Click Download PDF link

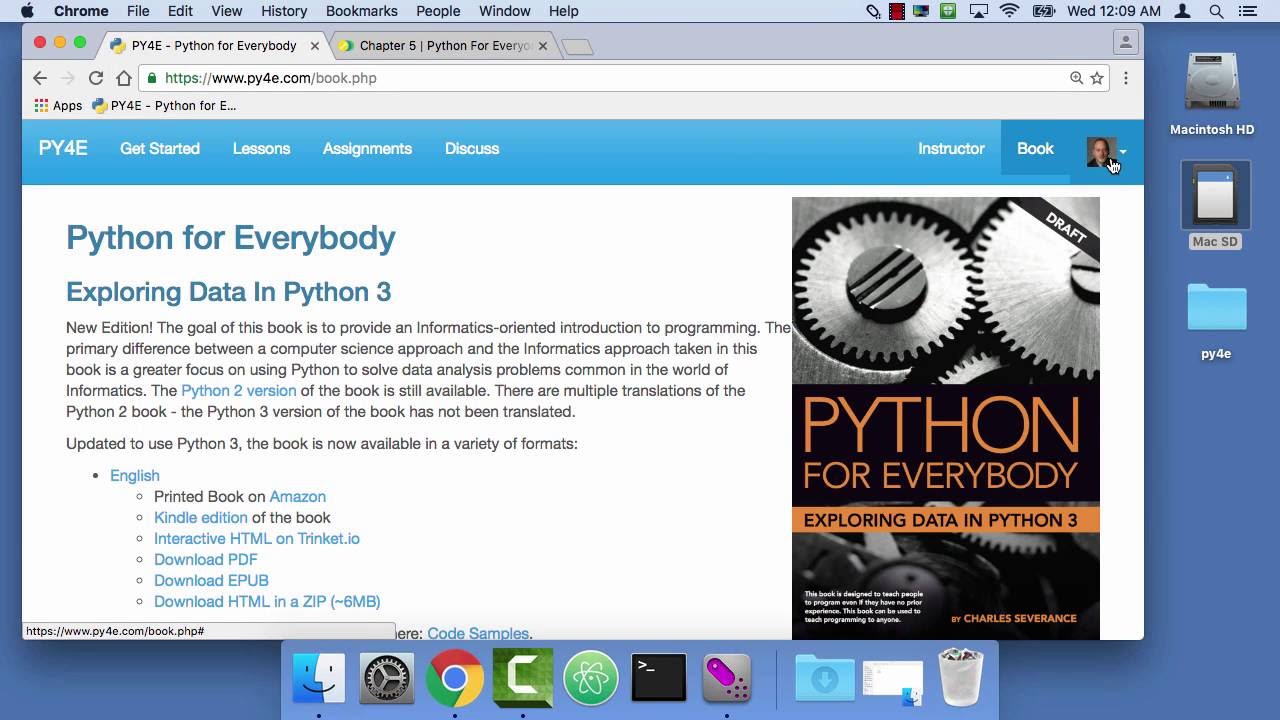[206, 559]
